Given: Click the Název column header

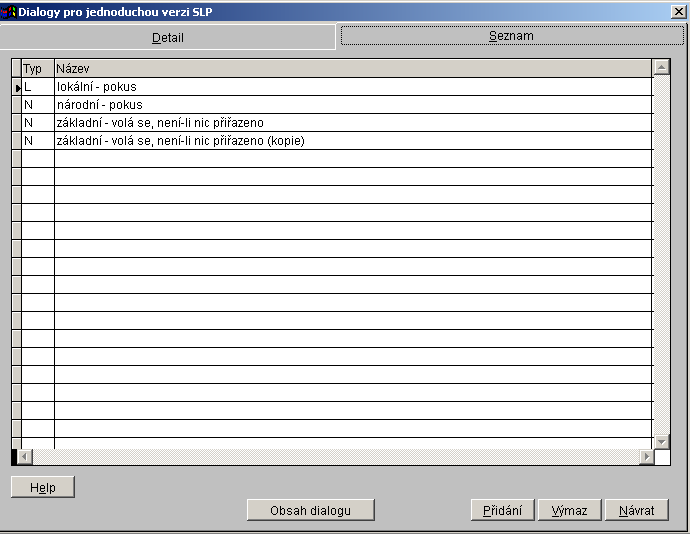Looking at the screenshot, I should pos(350,69).
